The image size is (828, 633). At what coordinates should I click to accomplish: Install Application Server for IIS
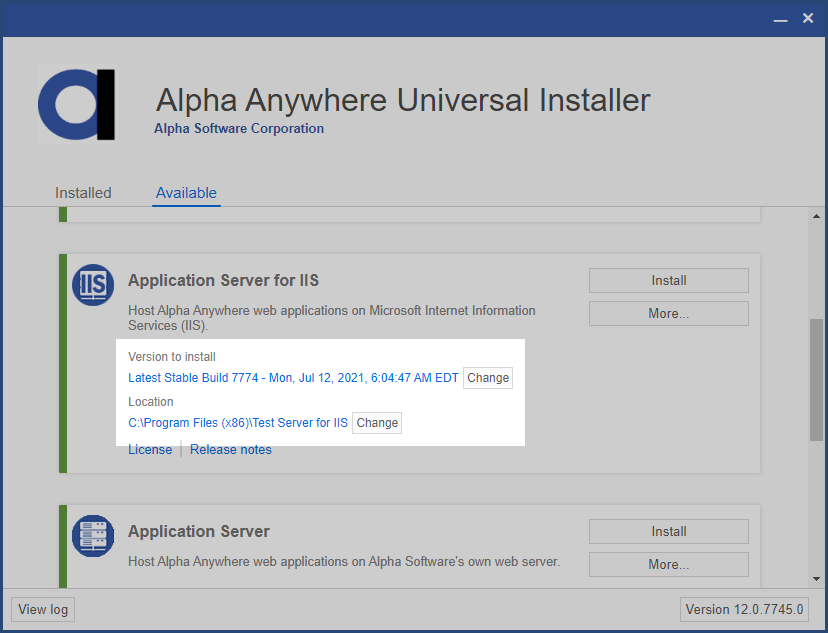[669, 280]
